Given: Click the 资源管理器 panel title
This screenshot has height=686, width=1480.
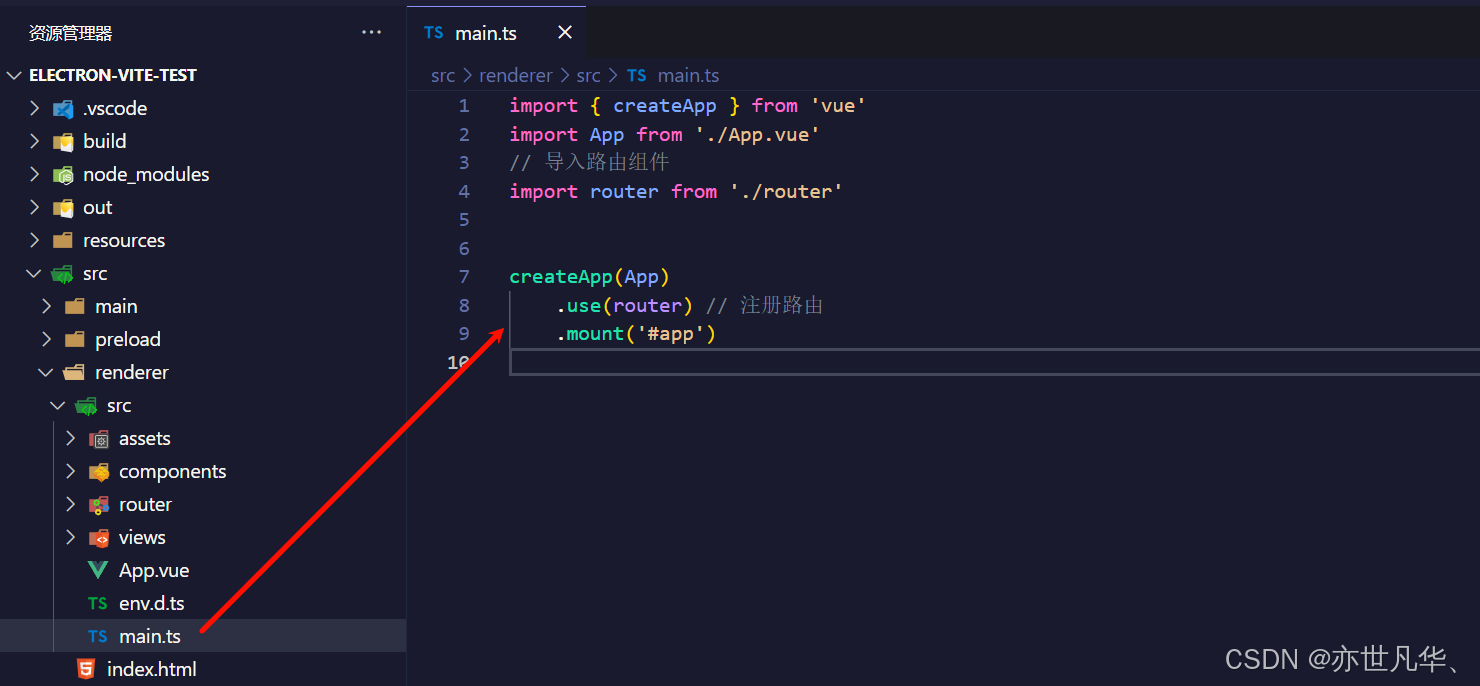Looking at the screenshot, I should 70,33.
